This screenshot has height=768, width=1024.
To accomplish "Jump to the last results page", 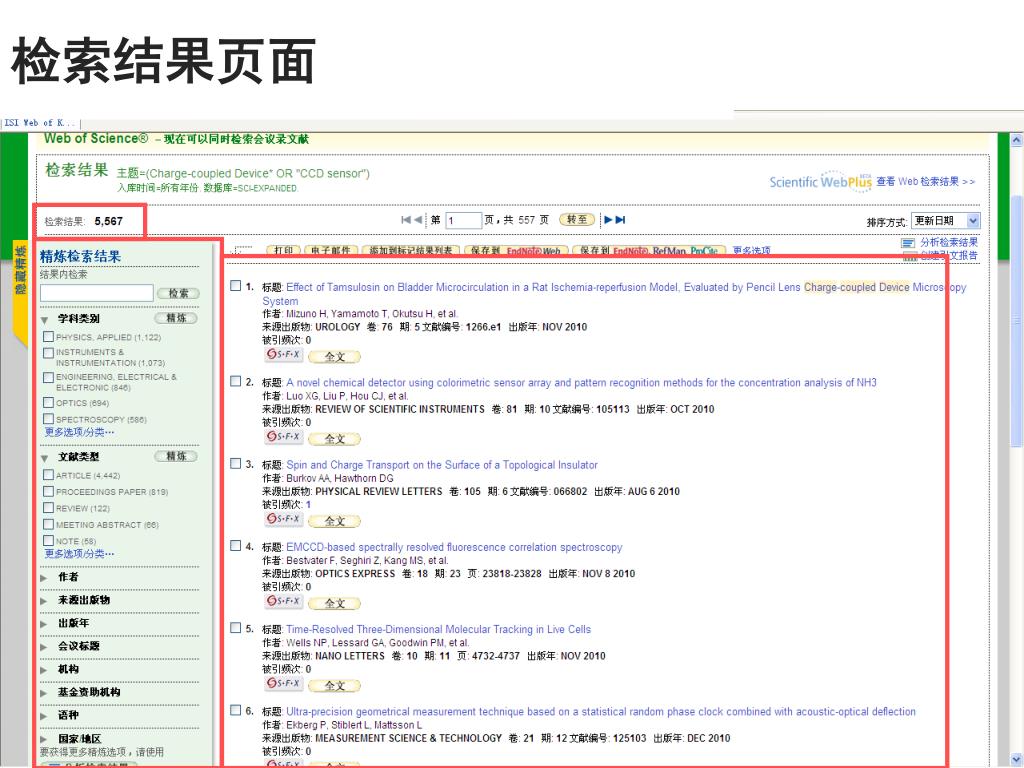I will coord(620,220).
